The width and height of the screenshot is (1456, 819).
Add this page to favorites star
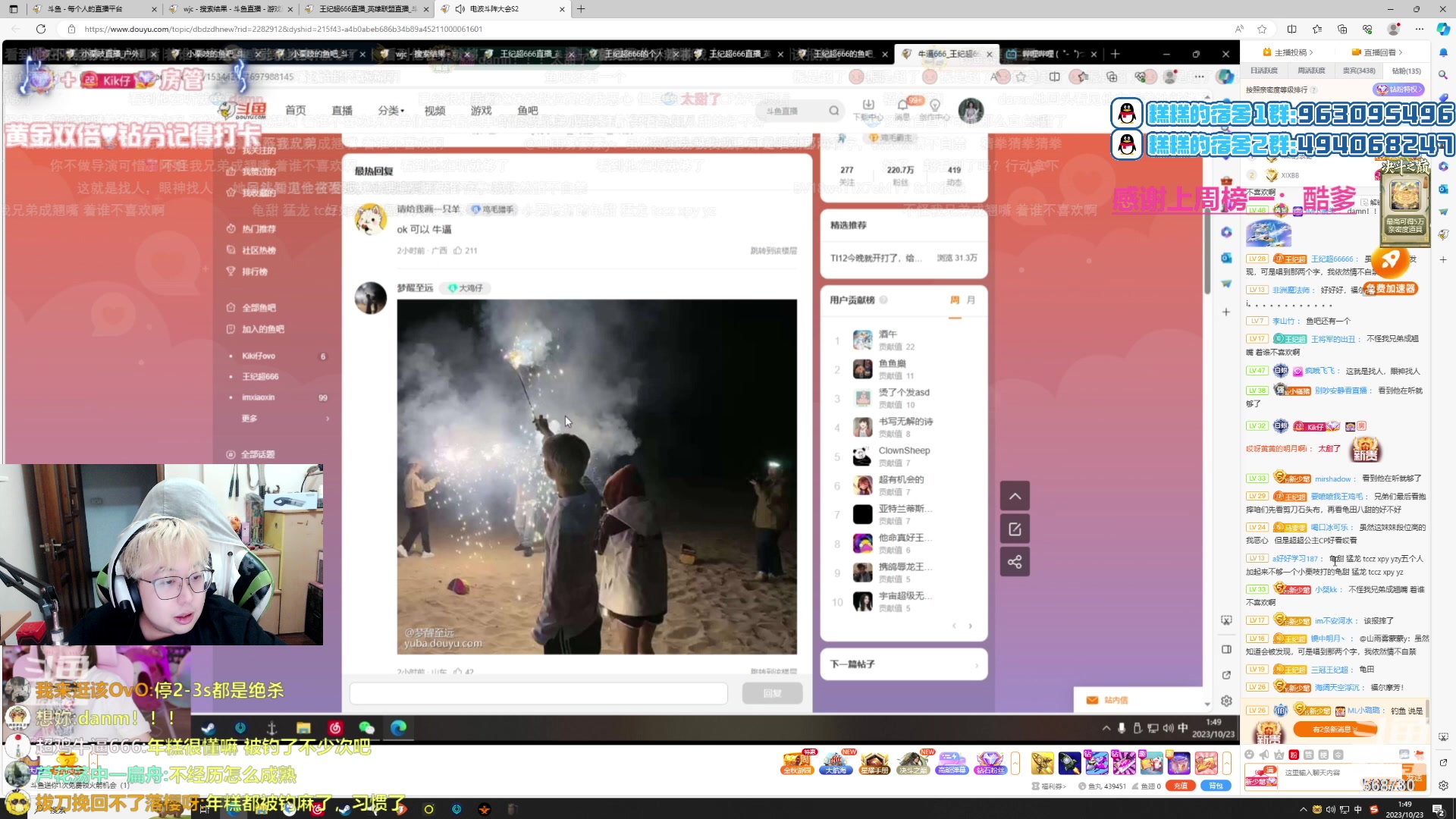[x=1262, y=29]
